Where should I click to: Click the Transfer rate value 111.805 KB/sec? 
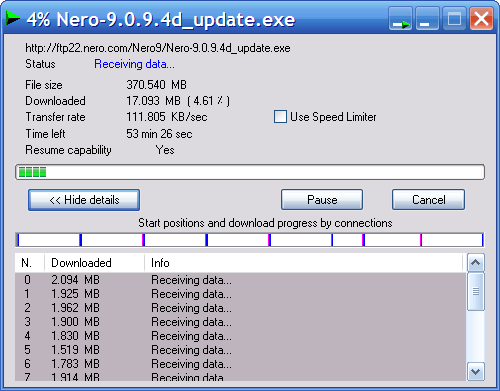pyautogui.click(x=167, y=117)
